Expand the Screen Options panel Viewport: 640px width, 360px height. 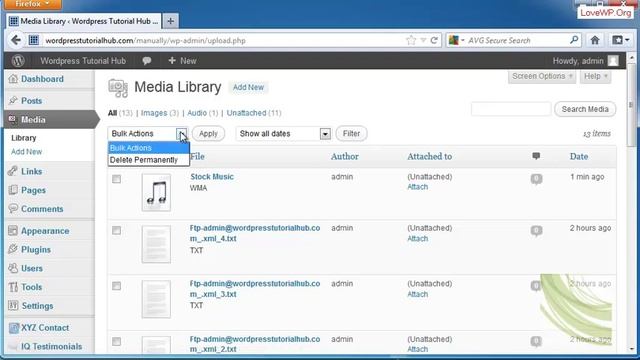coord(542,76)
